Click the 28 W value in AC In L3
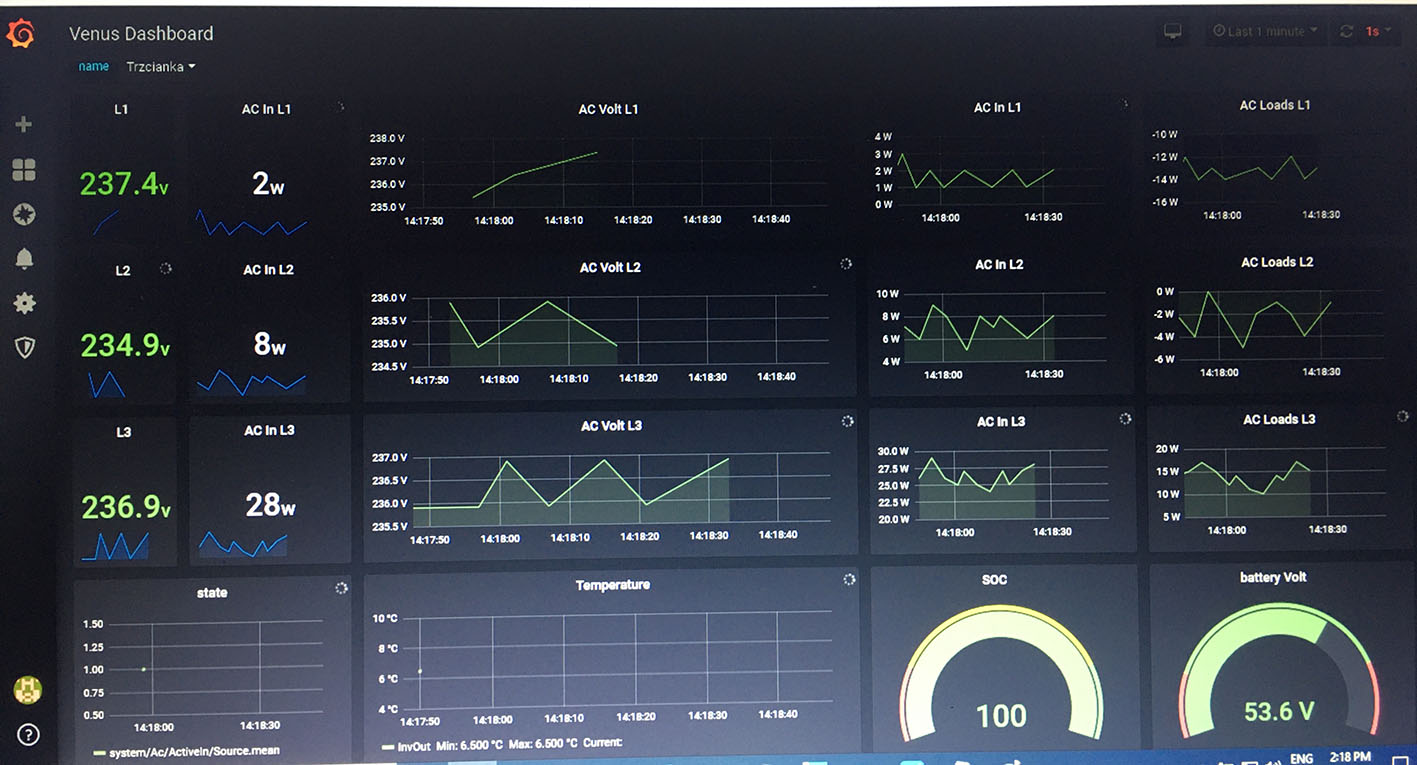1417x765 pixels. 270,505
